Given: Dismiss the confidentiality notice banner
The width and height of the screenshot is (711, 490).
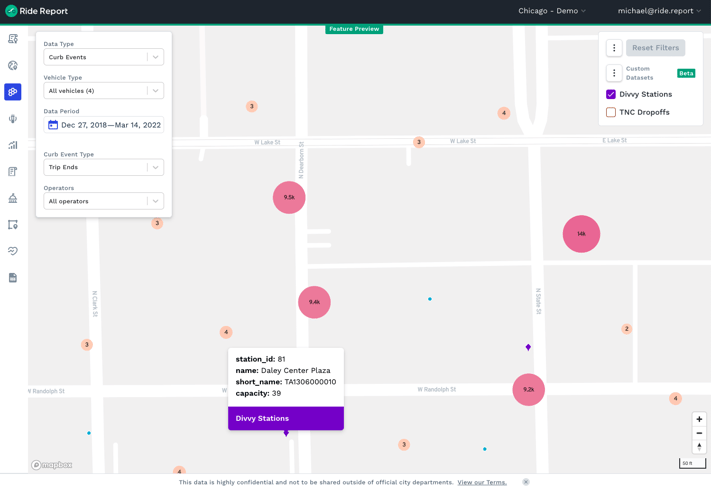Looking at the screenshot, I should (526, 482).
